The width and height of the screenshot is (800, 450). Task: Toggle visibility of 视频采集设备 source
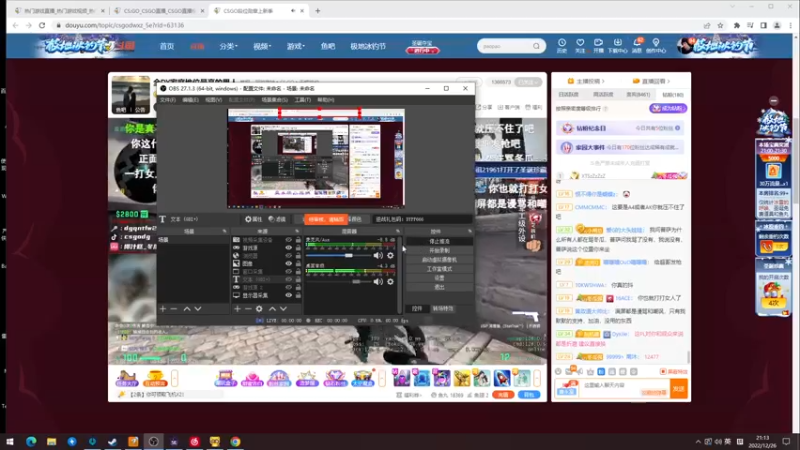pyautogui.click(x=289, y=240)
